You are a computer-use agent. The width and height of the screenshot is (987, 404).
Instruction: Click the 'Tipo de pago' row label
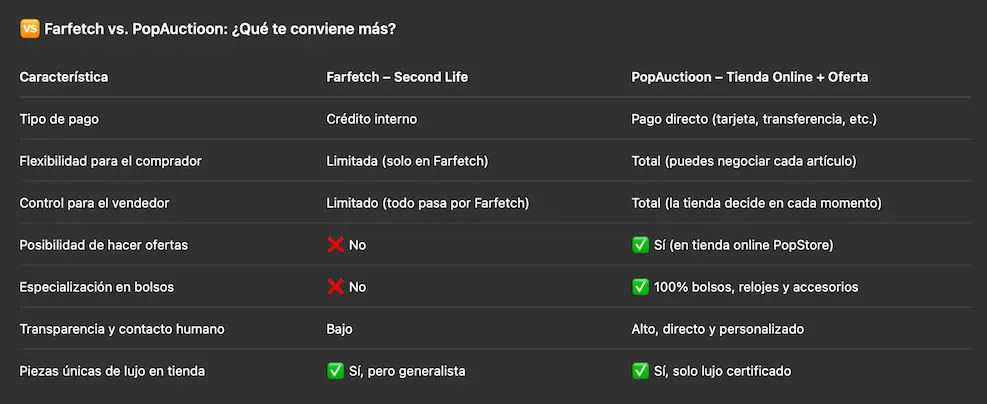[x=59, y=119]
